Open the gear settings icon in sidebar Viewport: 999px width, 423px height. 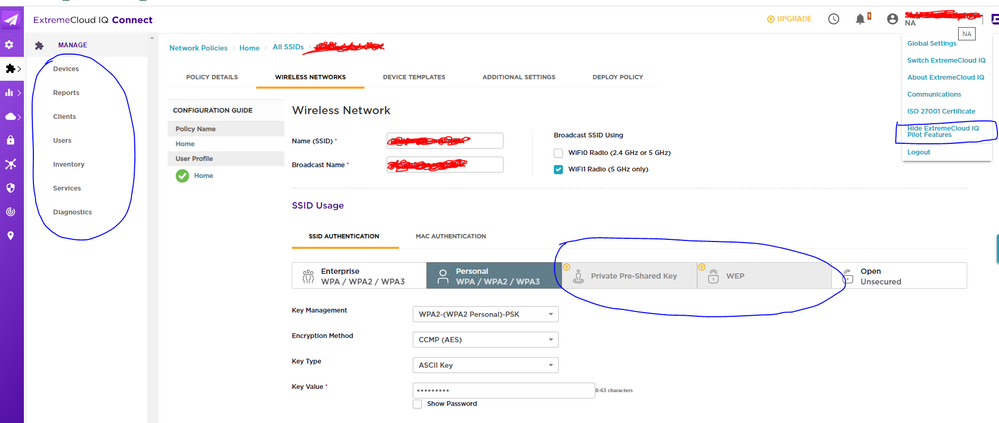point(10,45)
